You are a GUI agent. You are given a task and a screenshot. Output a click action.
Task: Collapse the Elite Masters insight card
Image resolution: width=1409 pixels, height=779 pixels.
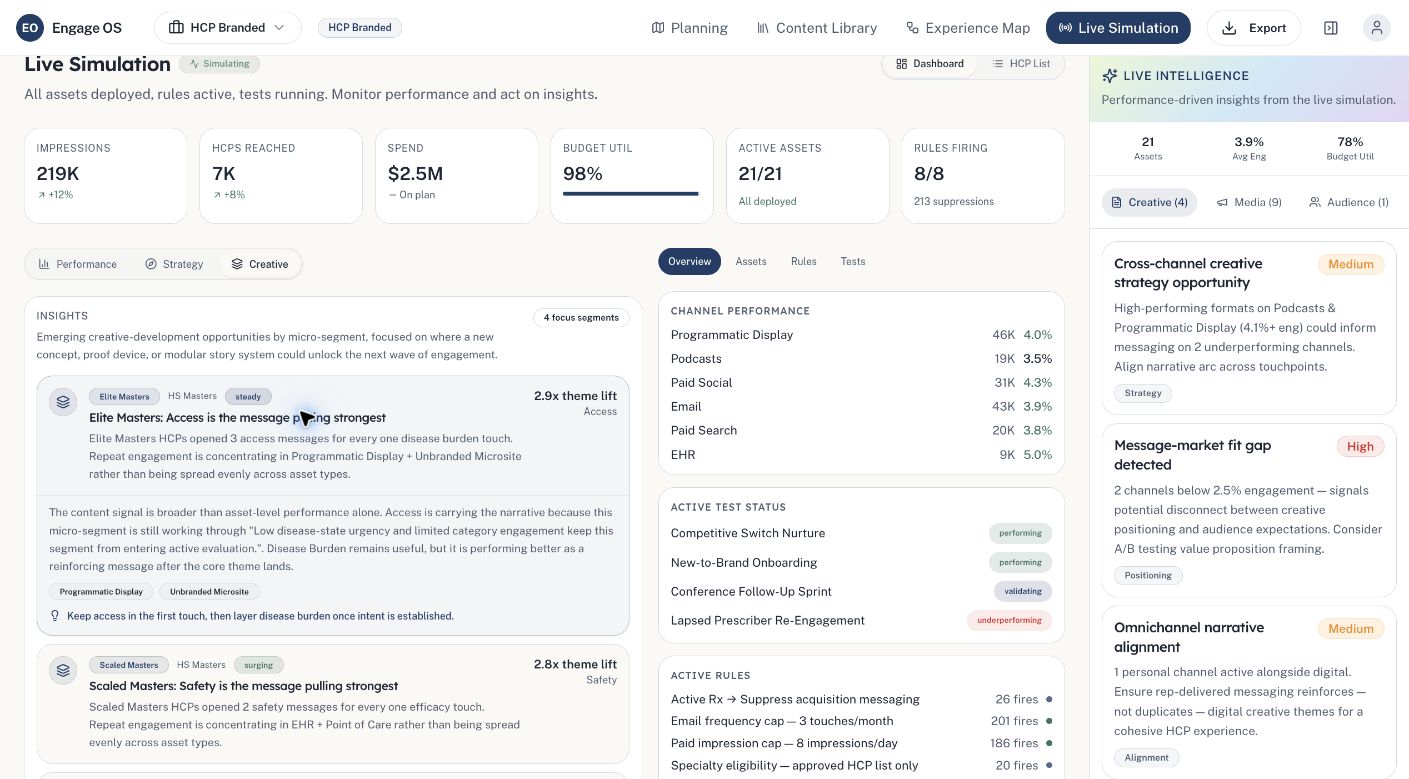(x=333, y=436)
